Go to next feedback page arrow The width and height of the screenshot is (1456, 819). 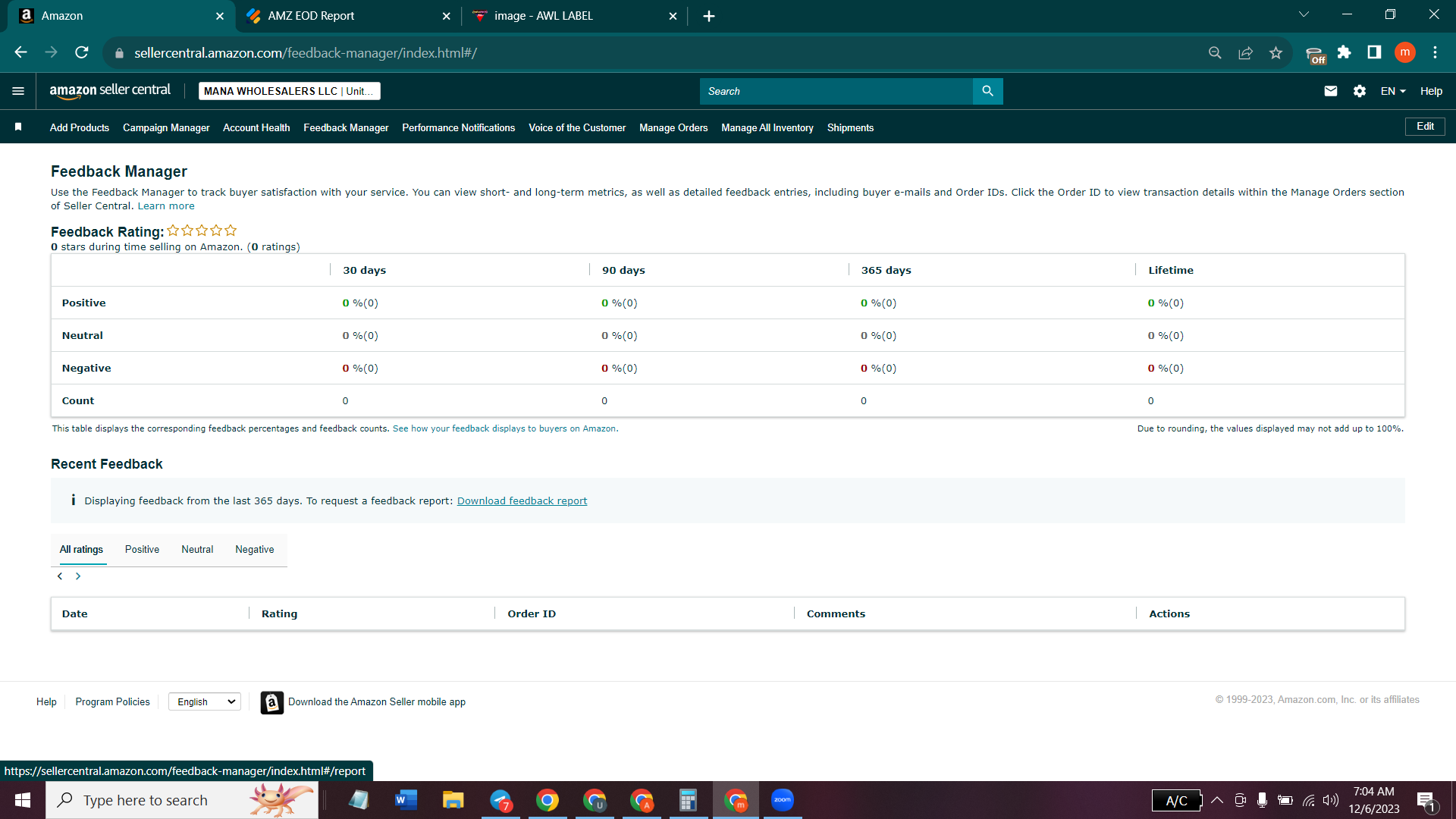pyautogui.click(x=78, y=576)
